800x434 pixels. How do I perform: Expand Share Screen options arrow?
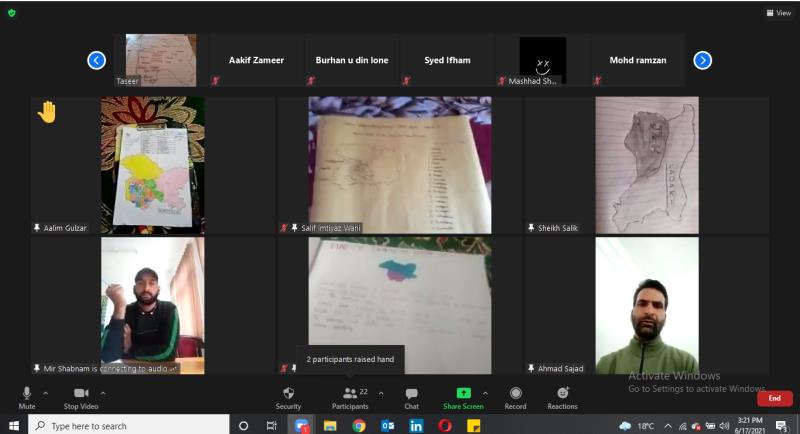486,393
